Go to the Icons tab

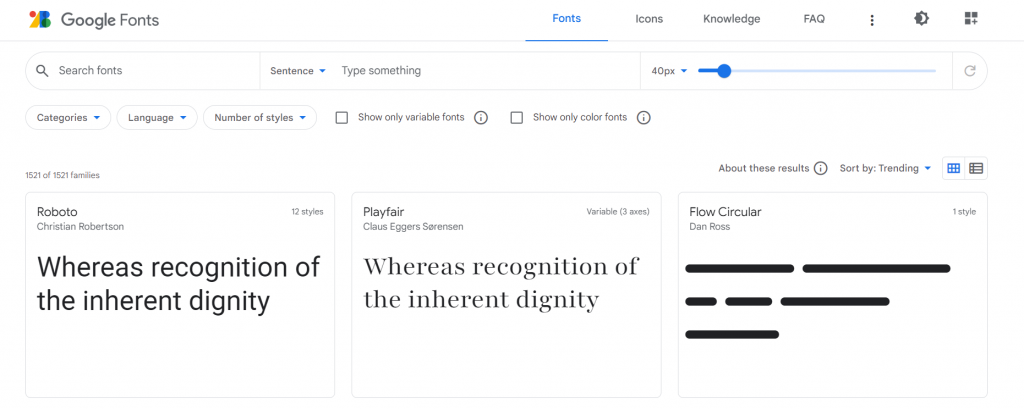point(649,19)
